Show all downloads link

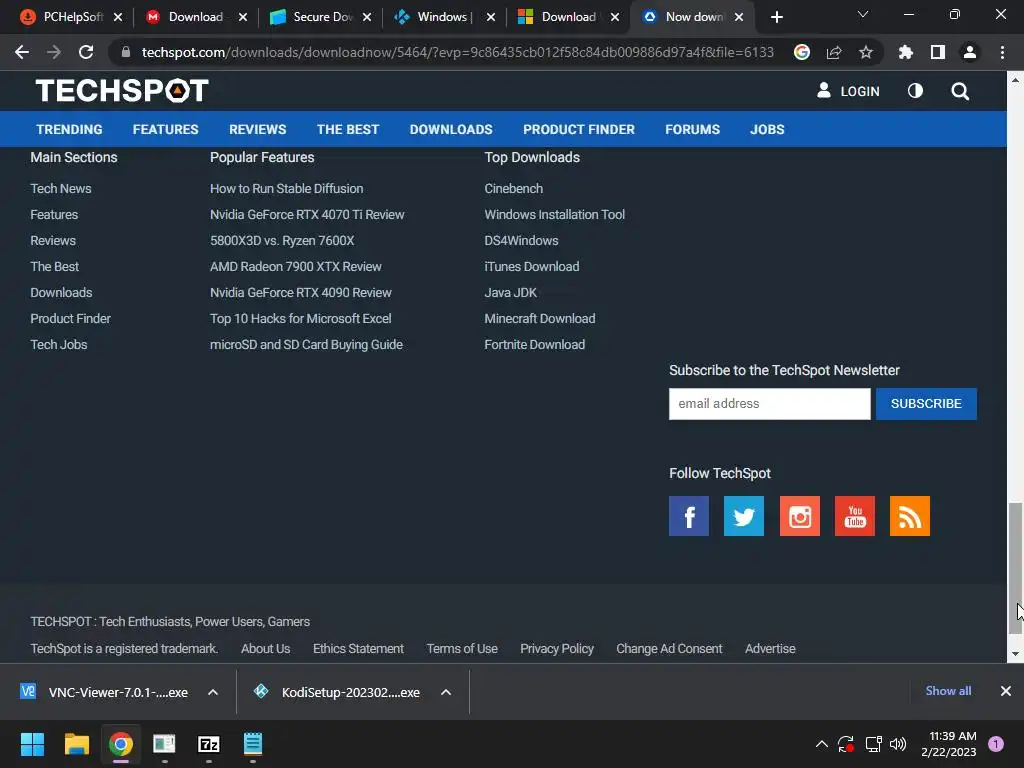pos(948,691)
